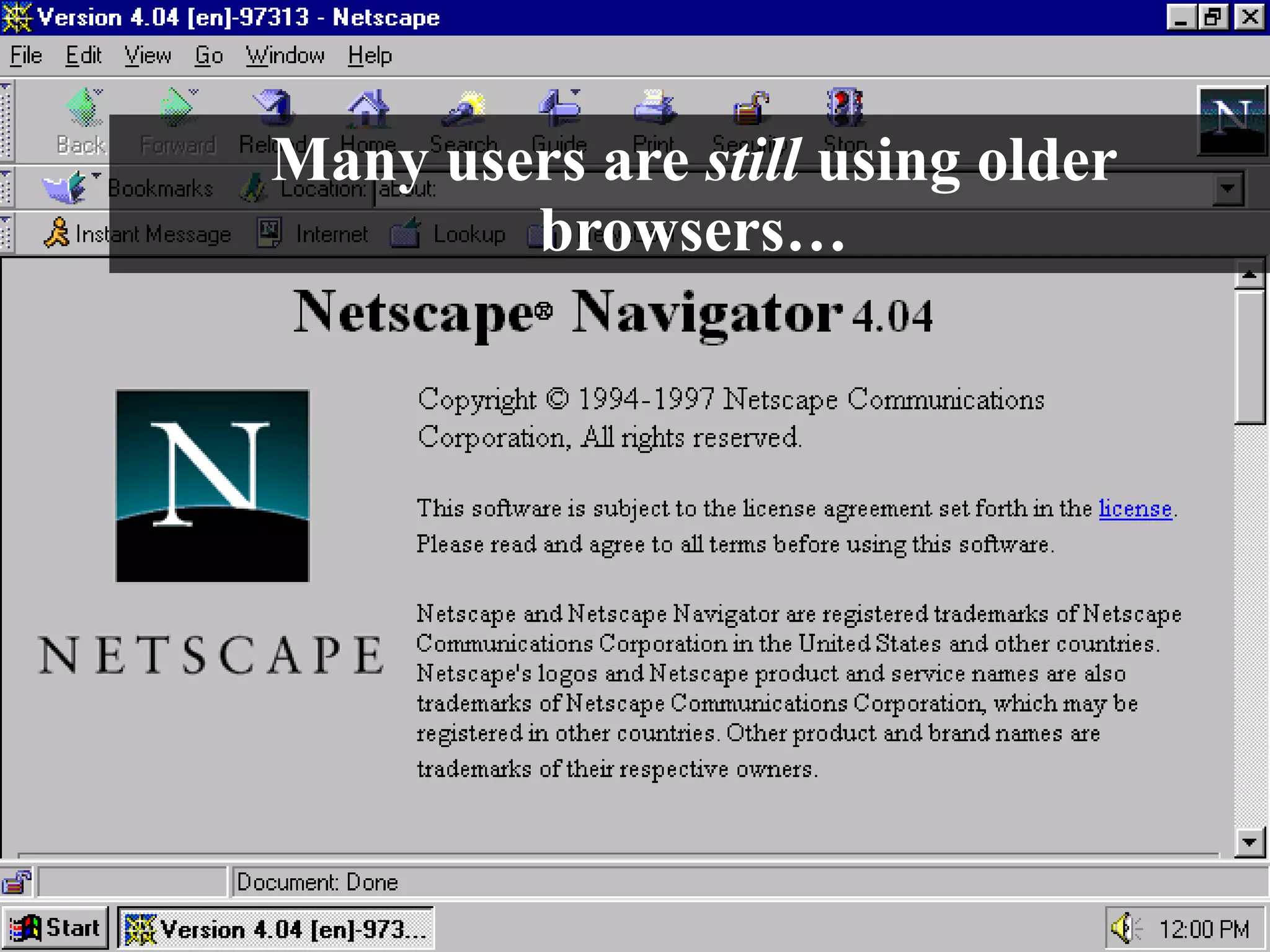The width and height of the screenshot is (1270, 952).
Task: Click the 12:00 PM system clock
Action: (x=1203, y=929)
